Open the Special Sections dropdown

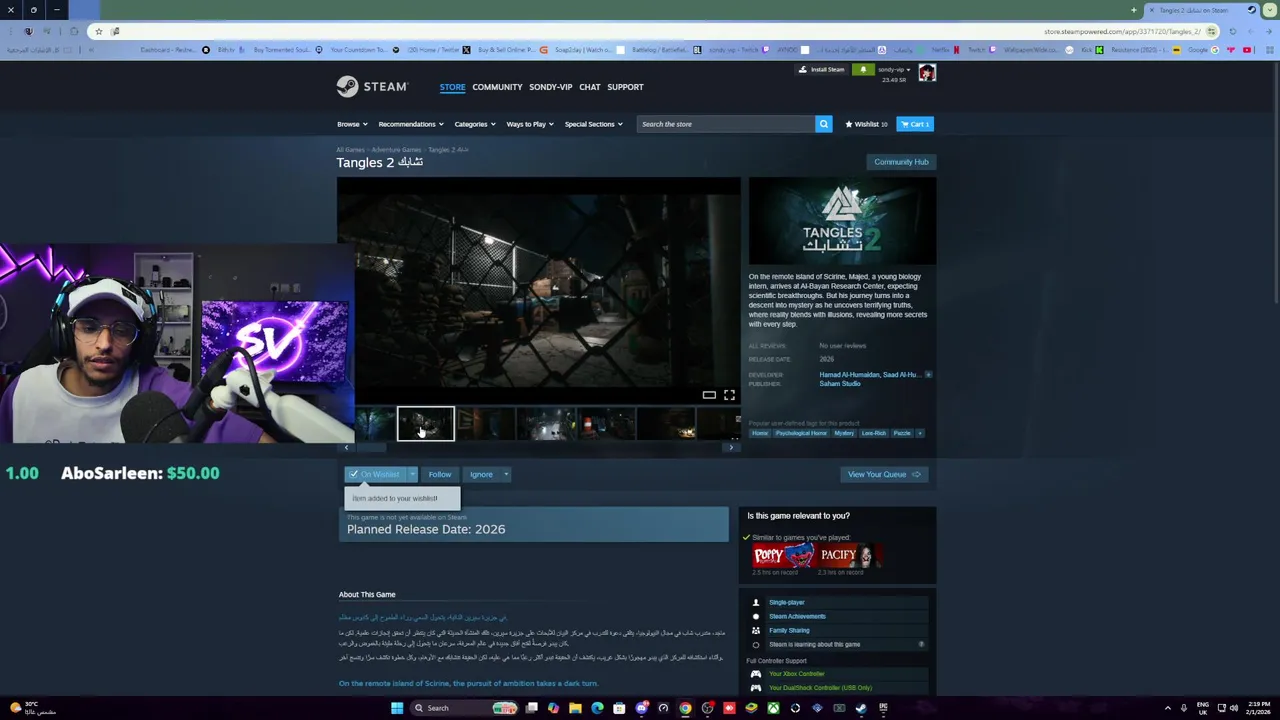point(593,124)
